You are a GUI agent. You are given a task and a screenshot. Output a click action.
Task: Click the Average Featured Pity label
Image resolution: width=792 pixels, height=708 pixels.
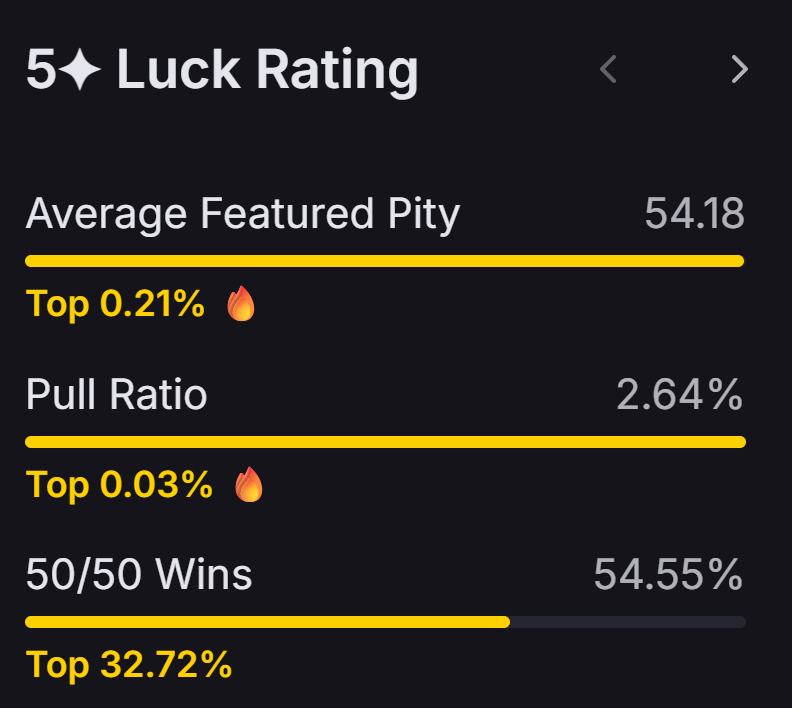point(242,215)
